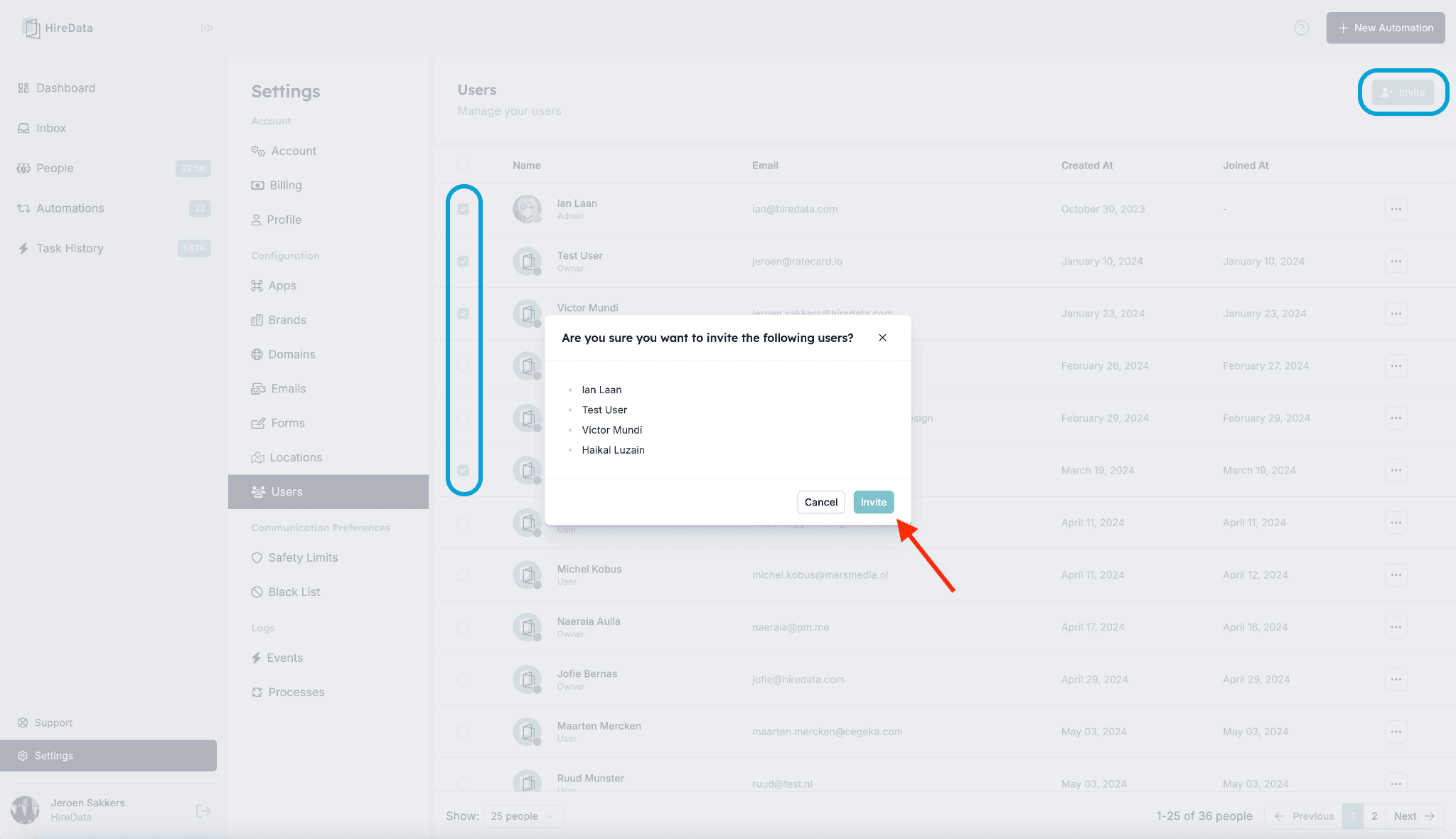1456x839 pixels.
Task: Open Apps configuration
Action: [x=282, y=286]
